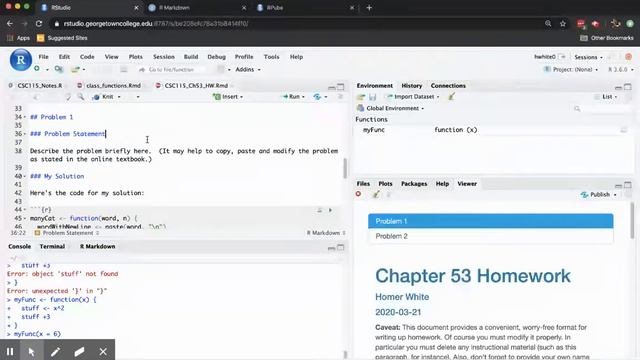Image resolution: width=640 pixels, height=360 pixels.
Task: Open the Debug menu
Action: click(x=216, y=57)
